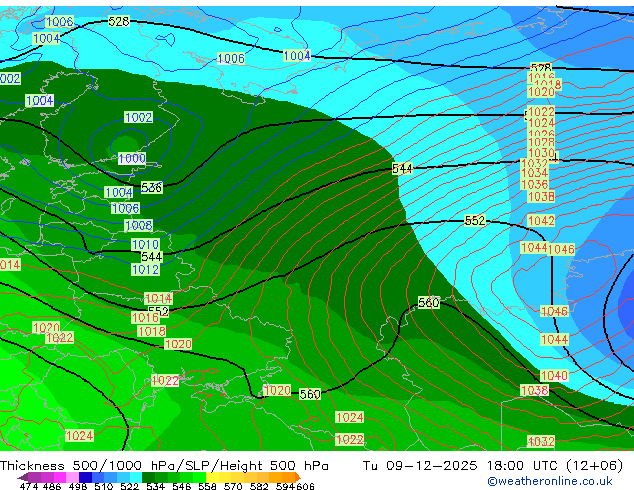Click the 544 label beside the red isobars
The height and width of the screenshot is (490, 634).
(402, 168)
